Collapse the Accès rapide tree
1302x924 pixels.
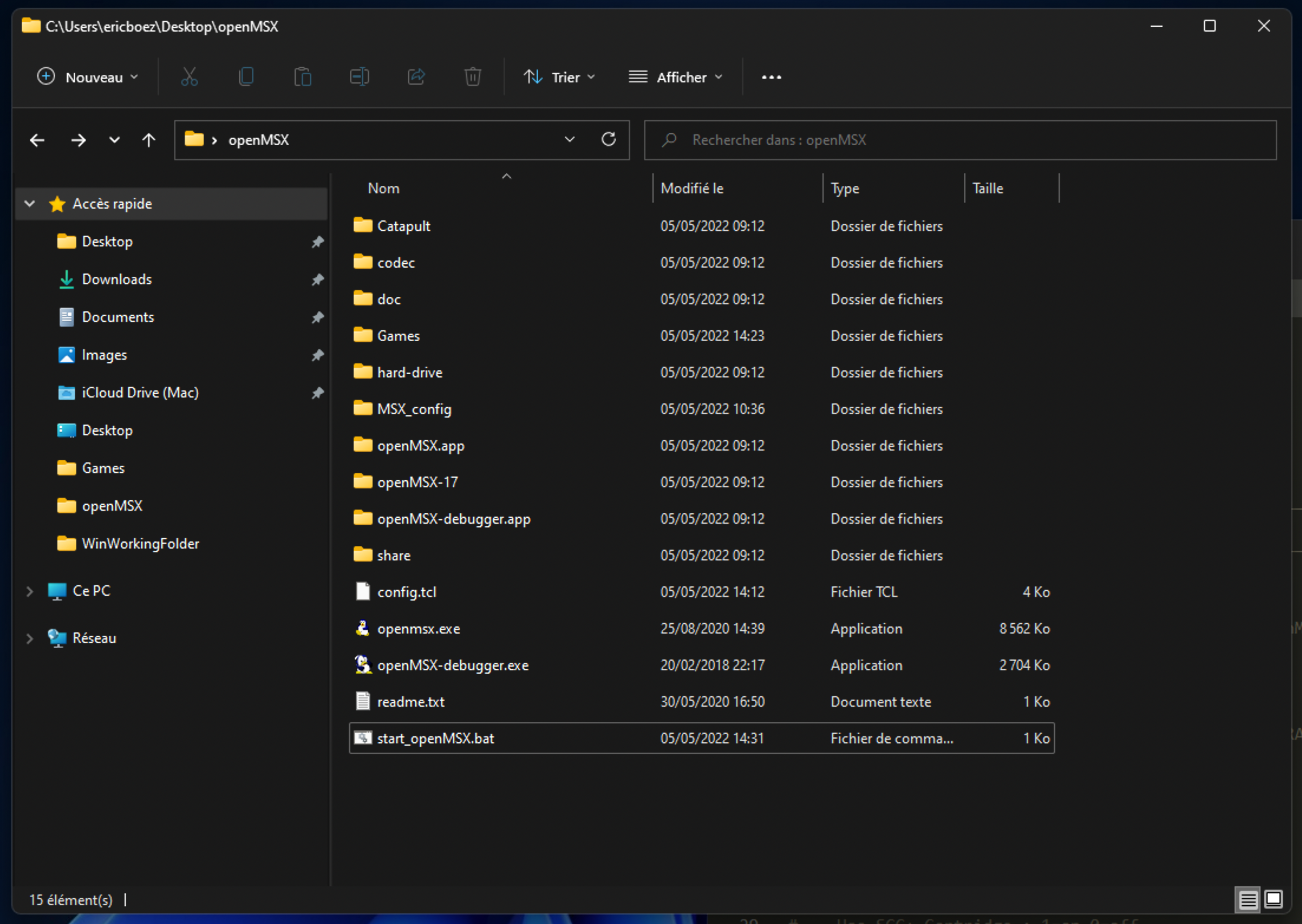click(29, 204)
